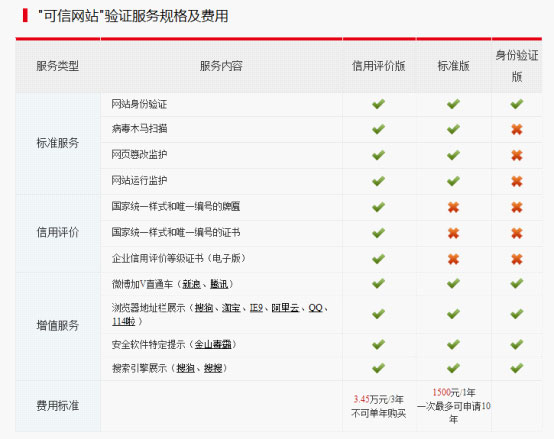Click the red cross for 电子版证书 身份验证版
This screenshot has height=439, width=554.
click(x=517, y=259)
